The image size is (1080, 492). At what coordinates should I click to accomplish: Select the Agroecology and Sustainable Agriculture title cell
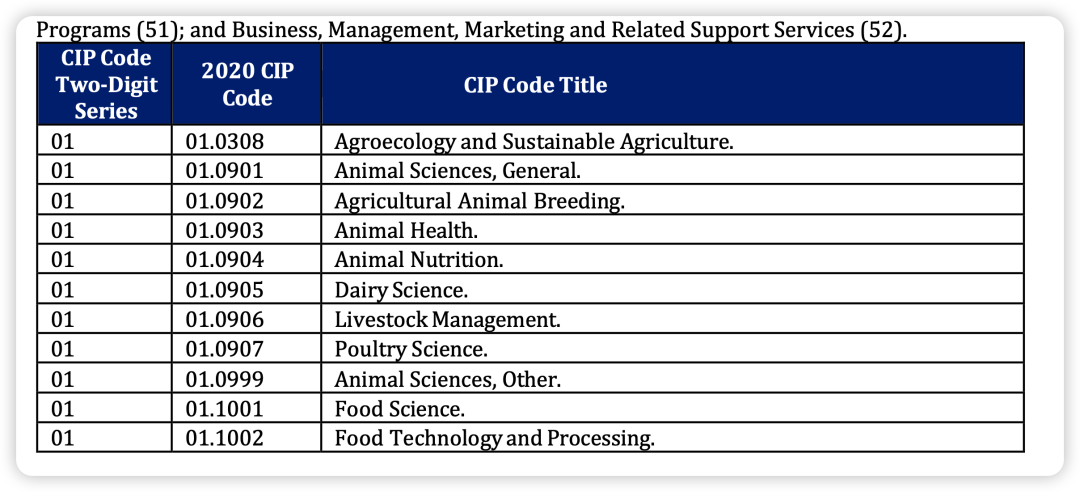[673, 141]
